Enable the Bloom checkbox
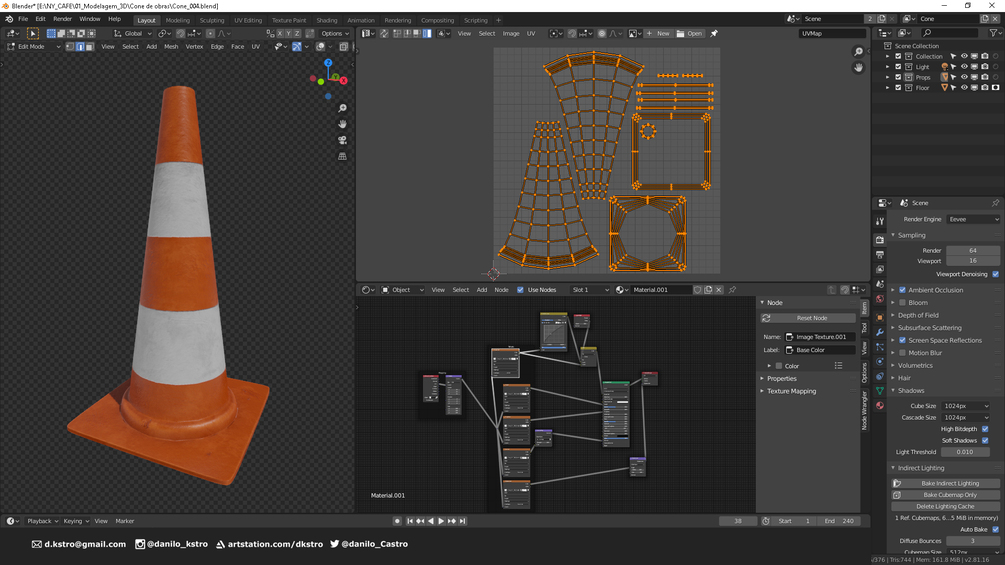1005x565 pixels. (x=902, y=302)
